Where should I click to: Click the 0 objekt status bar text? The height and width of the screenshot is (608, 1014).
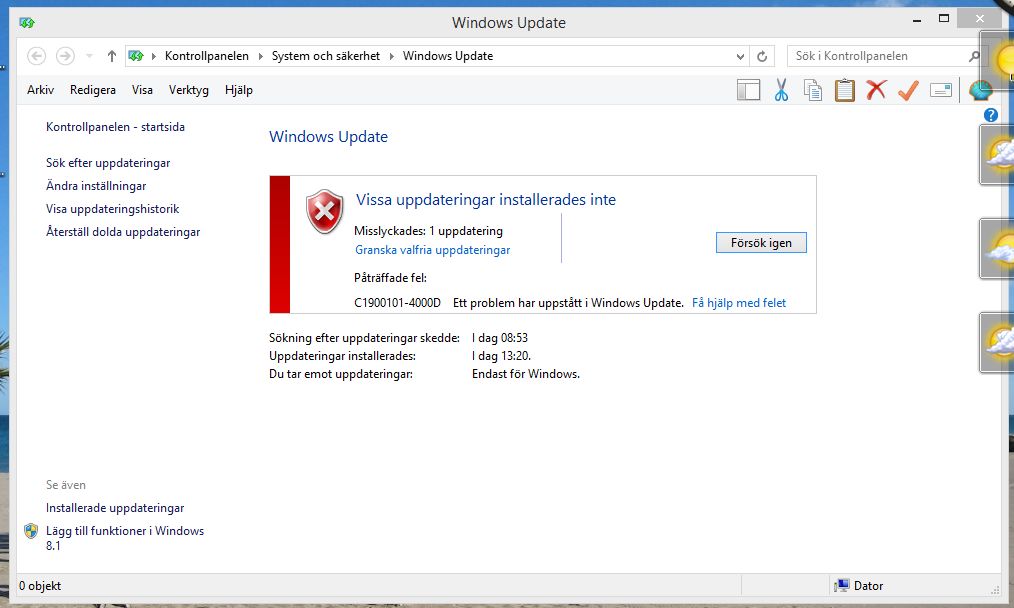[40, 586]
